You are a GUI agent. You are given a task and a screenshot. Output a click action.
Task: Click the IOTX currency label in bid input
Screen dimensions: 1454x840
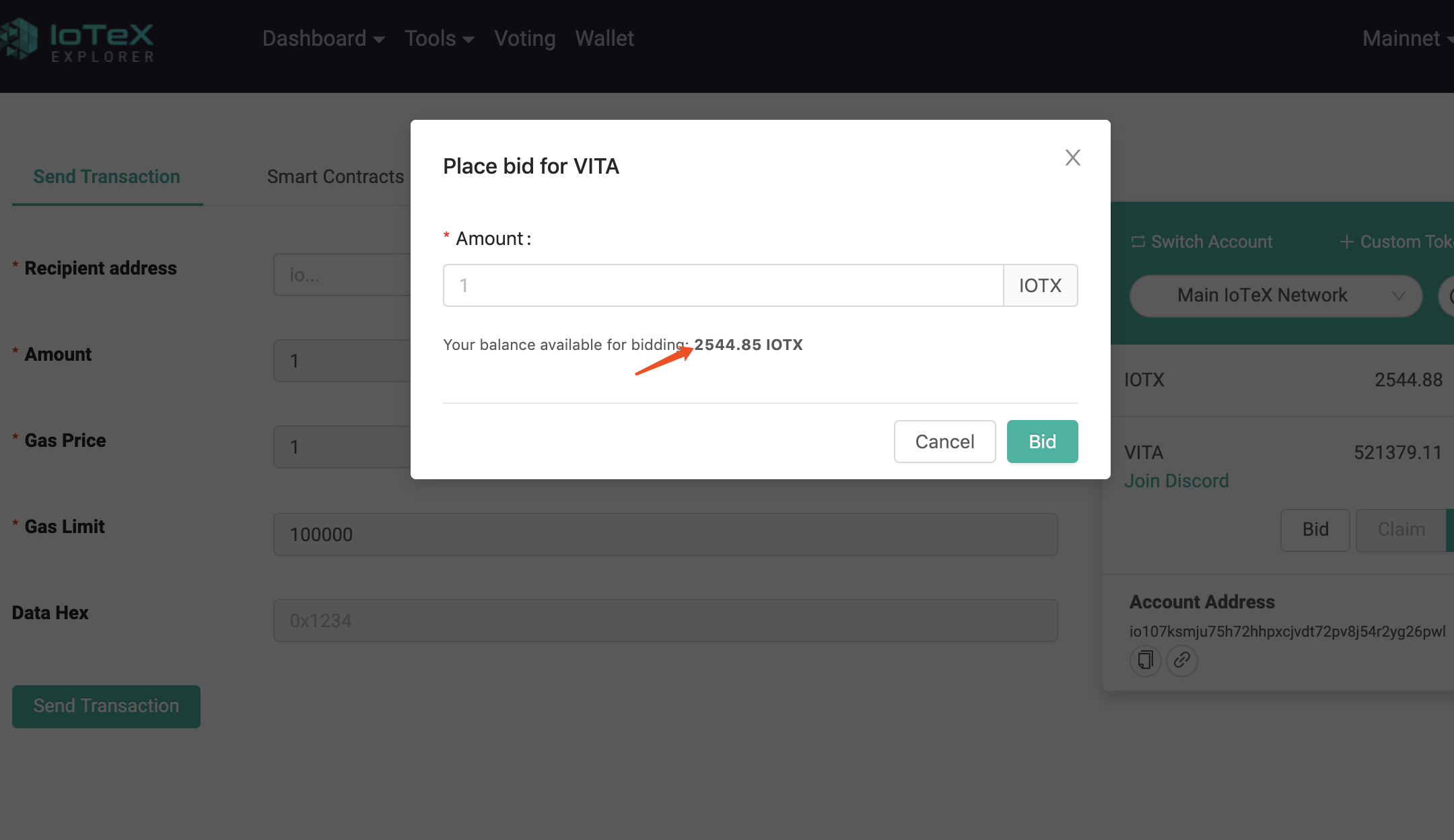1041,285
